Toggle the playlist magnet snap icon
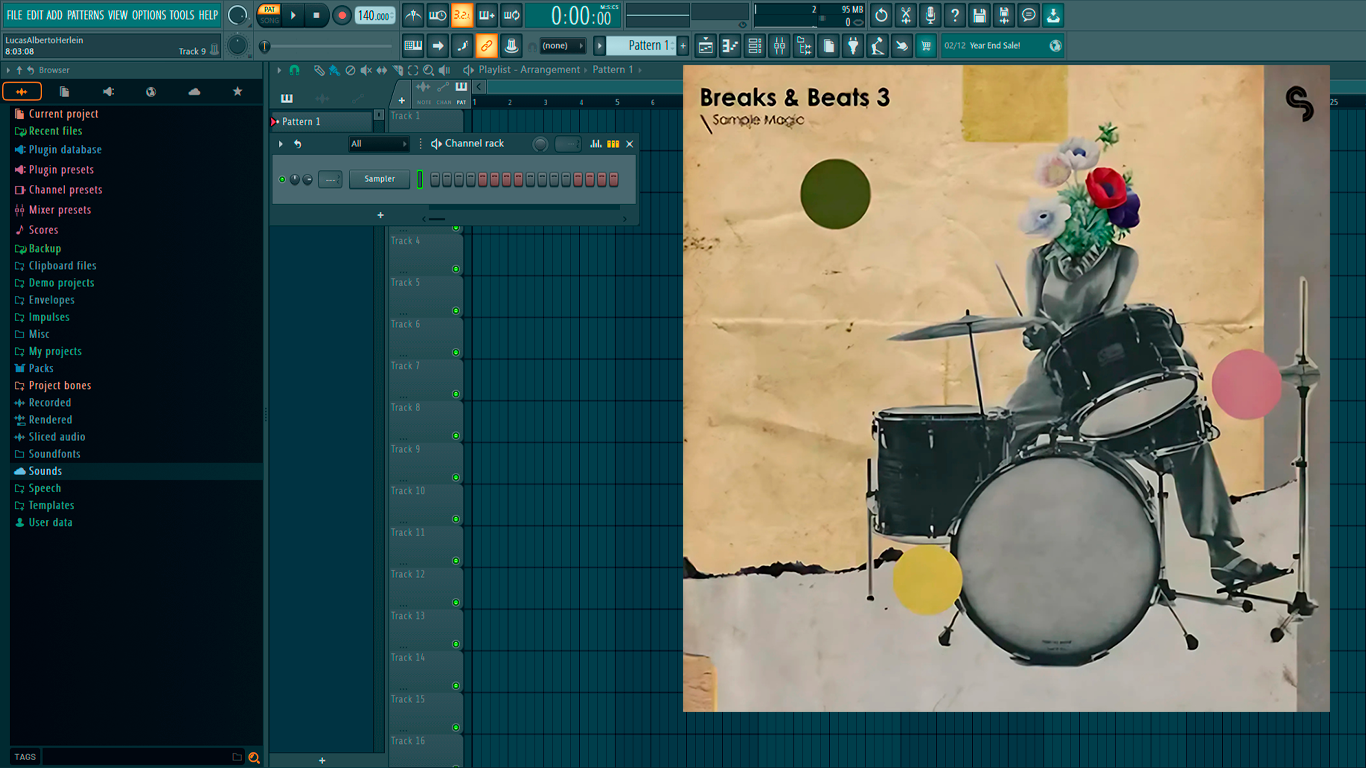The width and height of the screenshot is (1366, 768). click(x=294, y=70)
